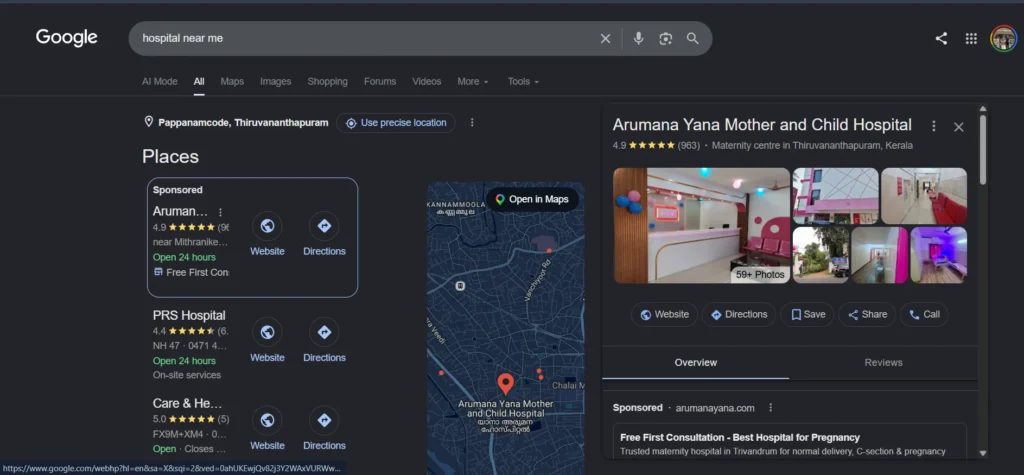Click the red map pin for Arumana Yana
The width and height of the screenshot is (1024, 475).
coord(505,384)
